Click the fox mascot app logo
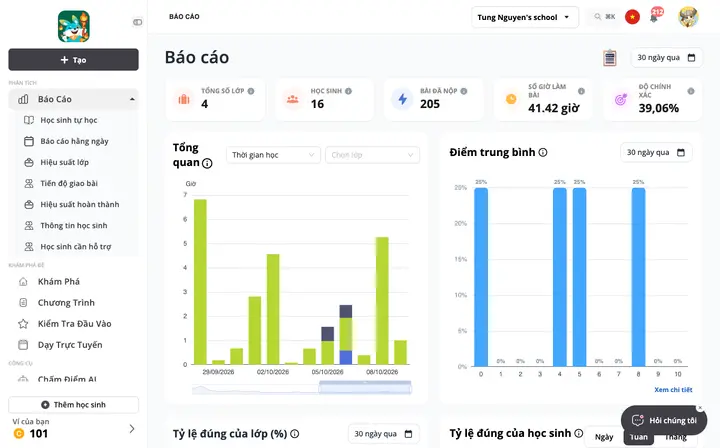The height and width of the screenshot is (448, 720). coord(73,27)
